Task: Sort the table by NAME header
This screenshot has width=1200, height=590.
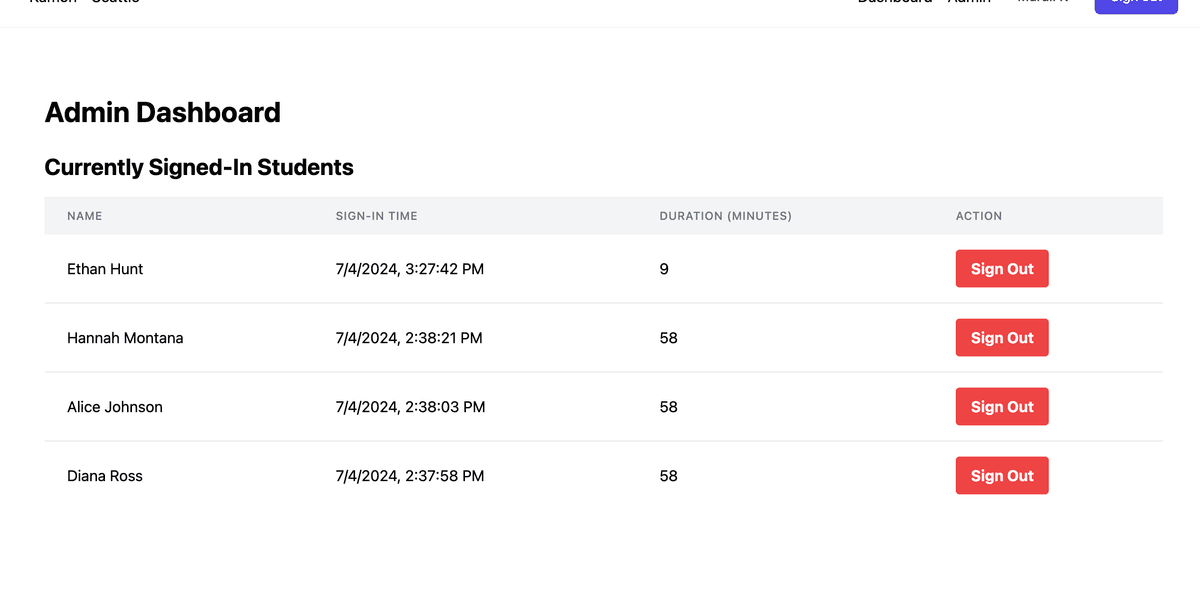Action: [85, 215]
